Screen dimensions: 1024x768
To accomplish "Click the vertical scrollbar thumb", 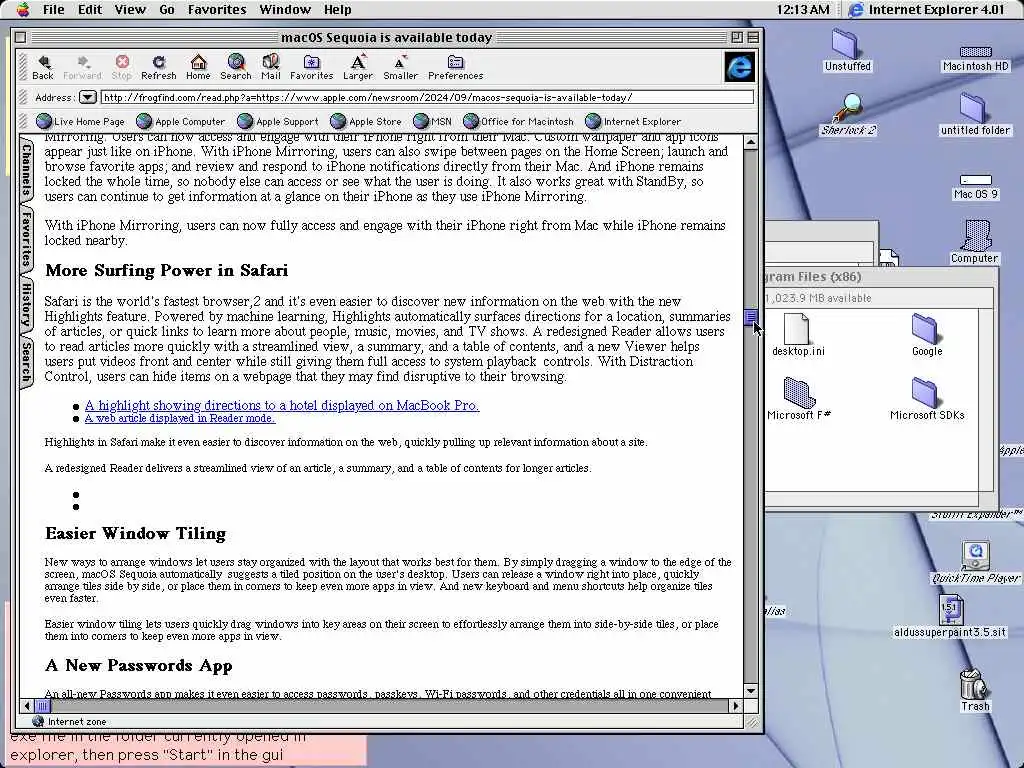I will (x=751, y=317).
